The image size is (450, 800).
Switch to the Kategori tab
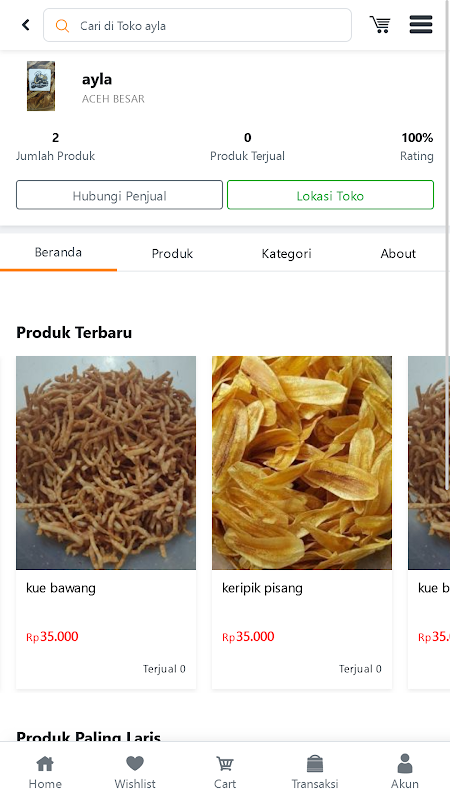click(x=286, y=254)
